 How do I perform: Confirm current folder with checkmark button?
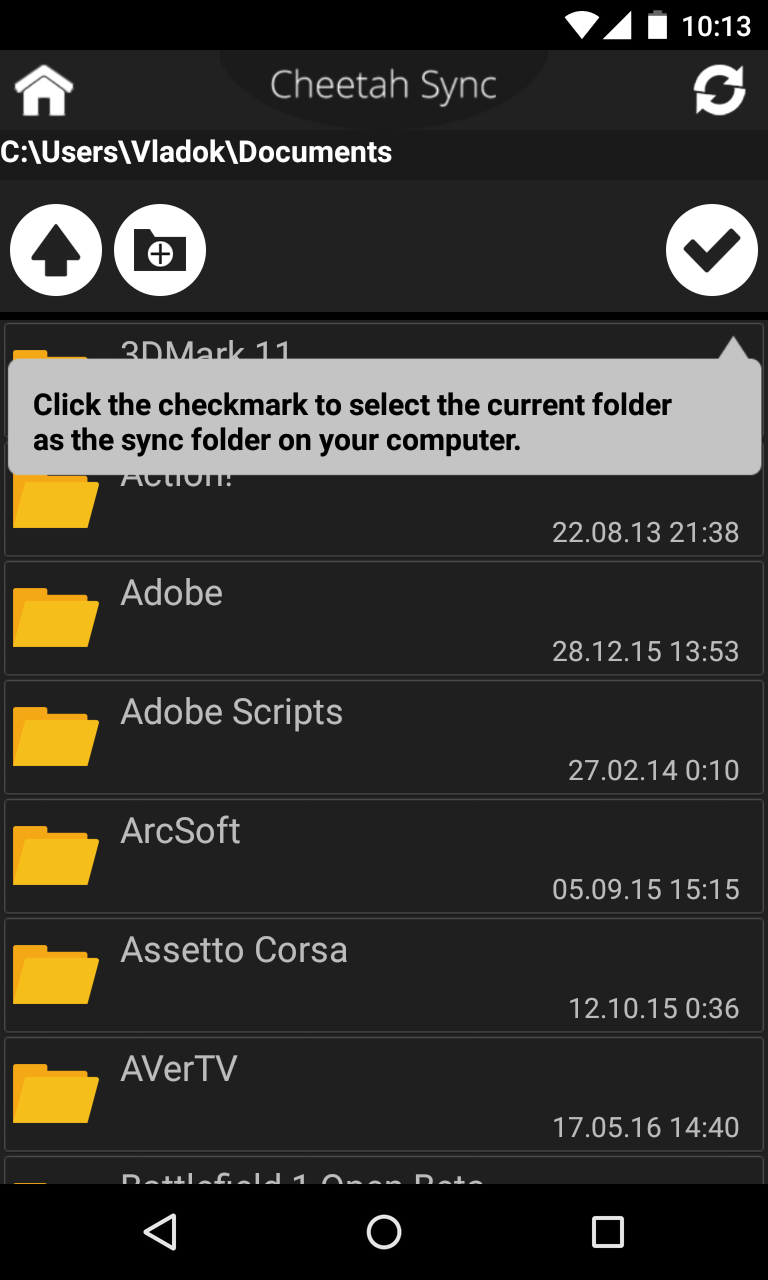pyautogui.click(x=712, y=250)
